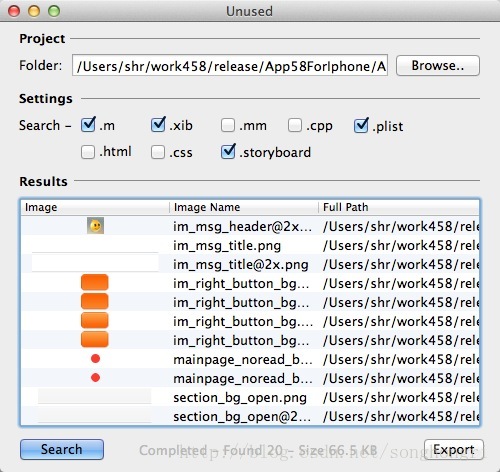This screenshot has width=500, height=472.
Task: Click the Export button
Action: [454, 449]
